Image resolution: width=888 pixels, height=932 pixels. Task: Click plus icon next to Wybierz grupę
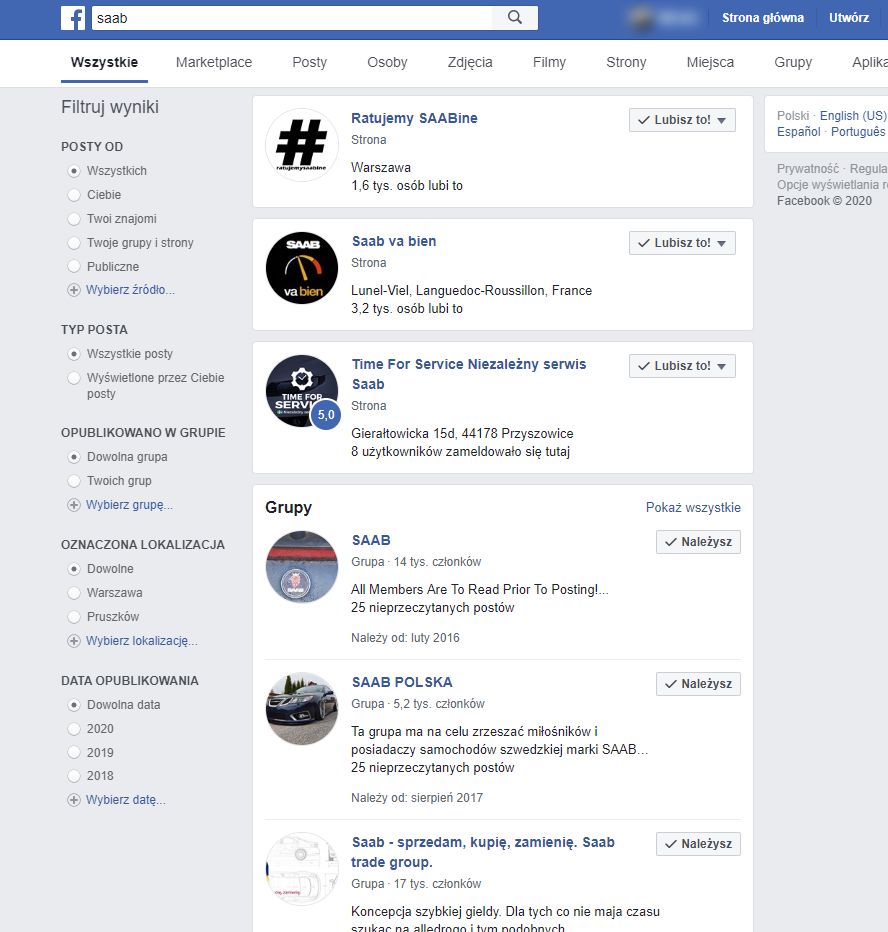[74, 505]
